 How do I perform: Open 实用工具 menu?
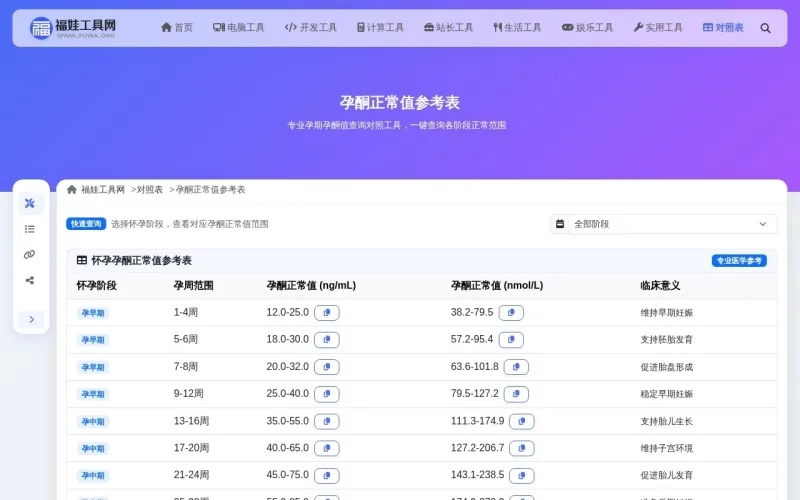(658, 28)
